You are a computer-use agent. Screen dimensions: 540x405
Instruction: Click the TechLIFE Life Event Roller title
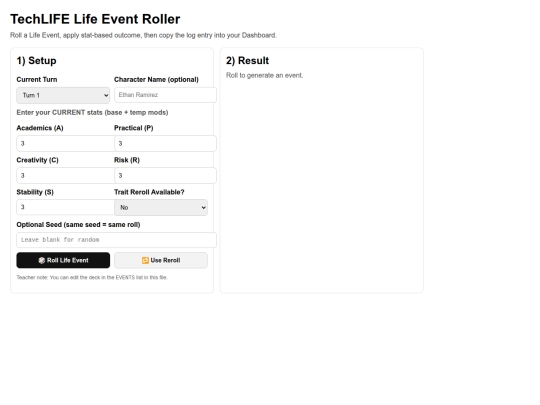click(x=95, y=19)
